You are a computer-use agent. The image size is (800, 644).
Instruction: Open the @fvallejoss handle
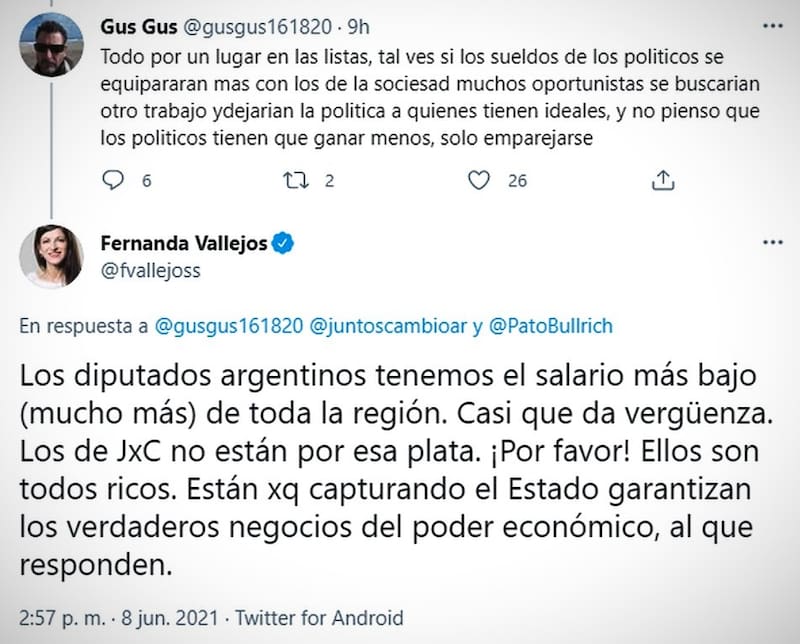pyautogui.click(x=150, y=269)
